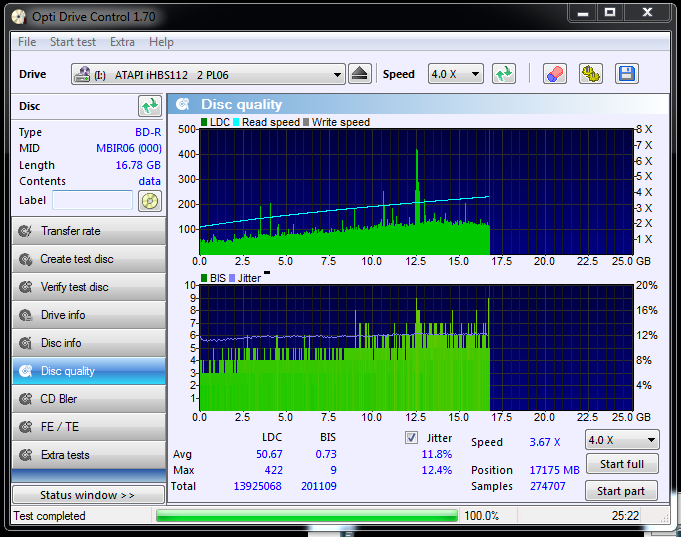The width and height of the screenshot is (681, 537).
Task: Click the Speed value 3.67 X
Action: coord(545,442)
